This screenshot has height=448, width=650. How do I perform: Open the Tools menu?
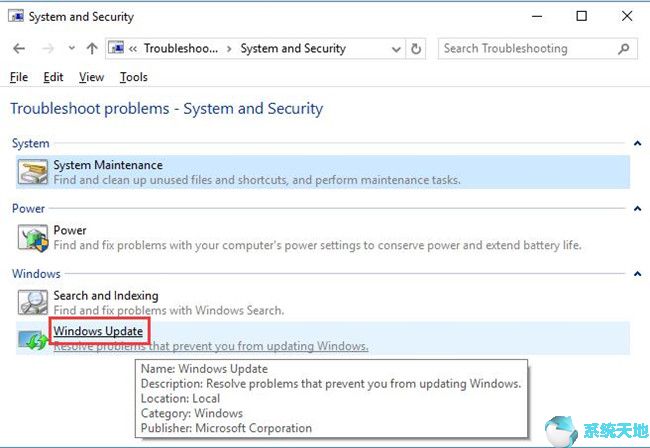(x=133, y=77)
